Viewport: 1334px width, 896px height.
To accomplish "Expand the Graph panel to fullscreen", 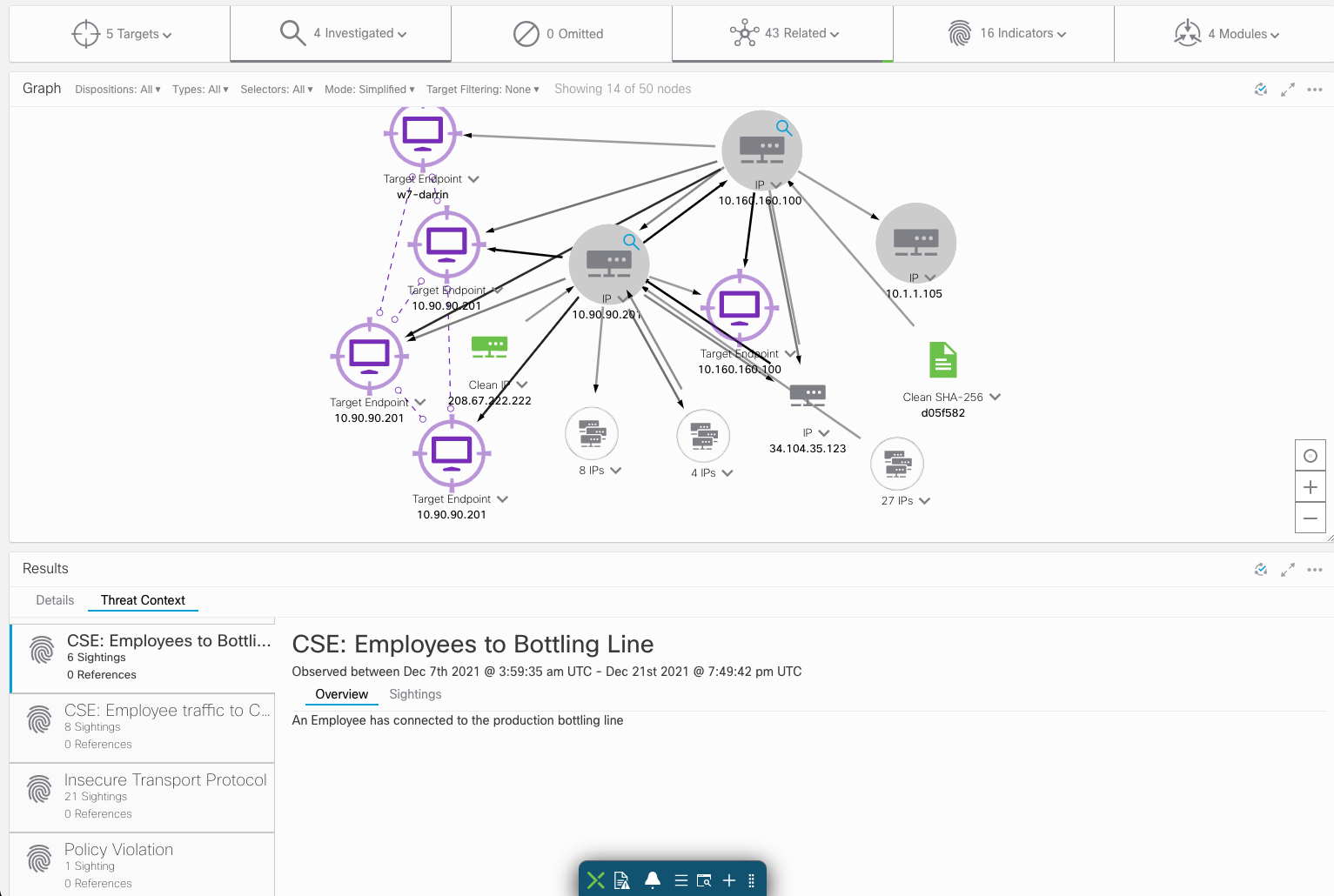I will coord(1288,89).
